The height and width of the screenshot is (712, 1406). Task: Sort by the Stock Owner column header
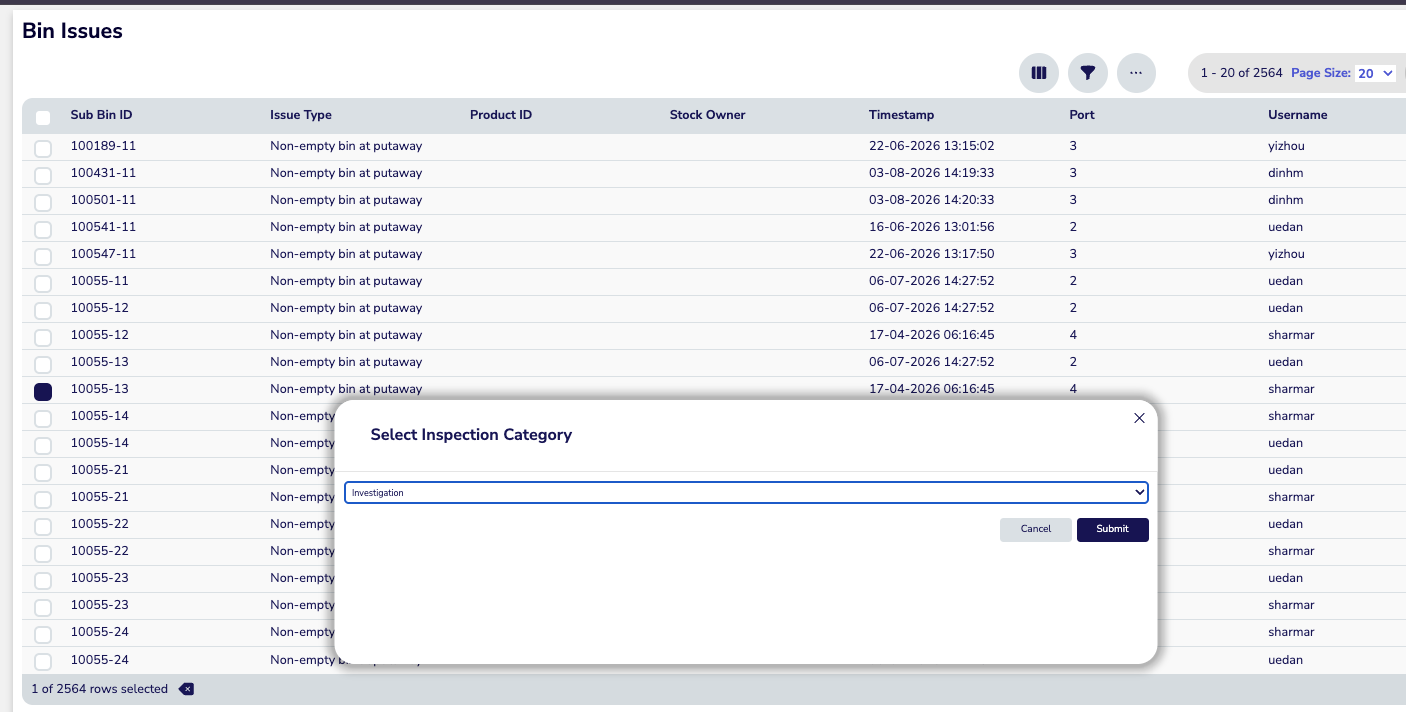pyautogui.click(x=708, y=115)
